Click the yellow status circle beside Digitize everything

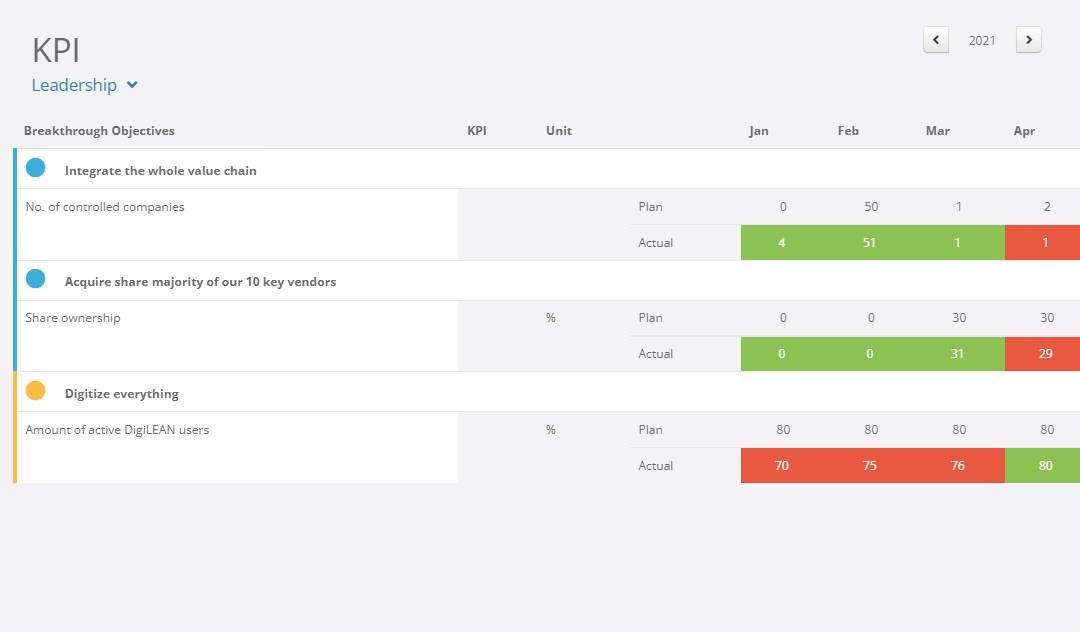[x=36, y=393]
